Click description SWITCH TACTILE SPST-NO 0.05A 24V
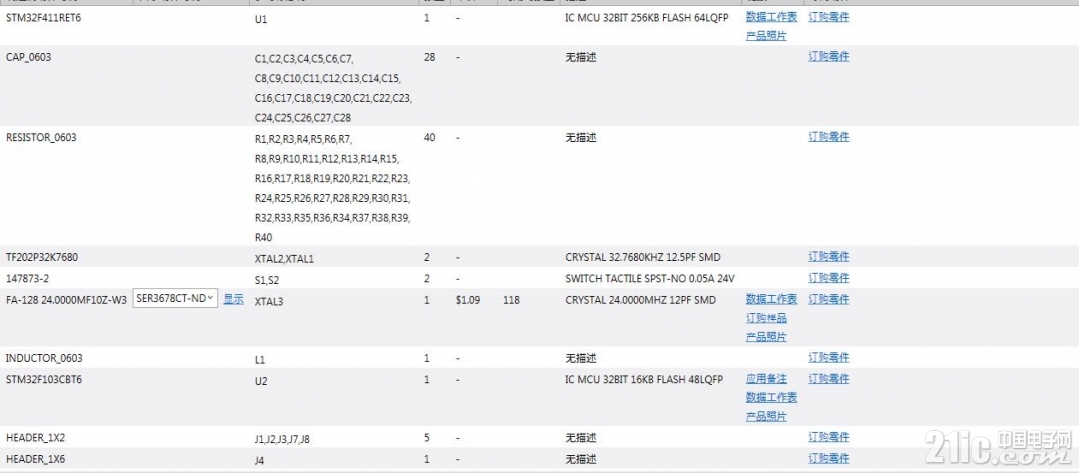The height and width of the screenshot is (473, 1079). tap(650, 278)
